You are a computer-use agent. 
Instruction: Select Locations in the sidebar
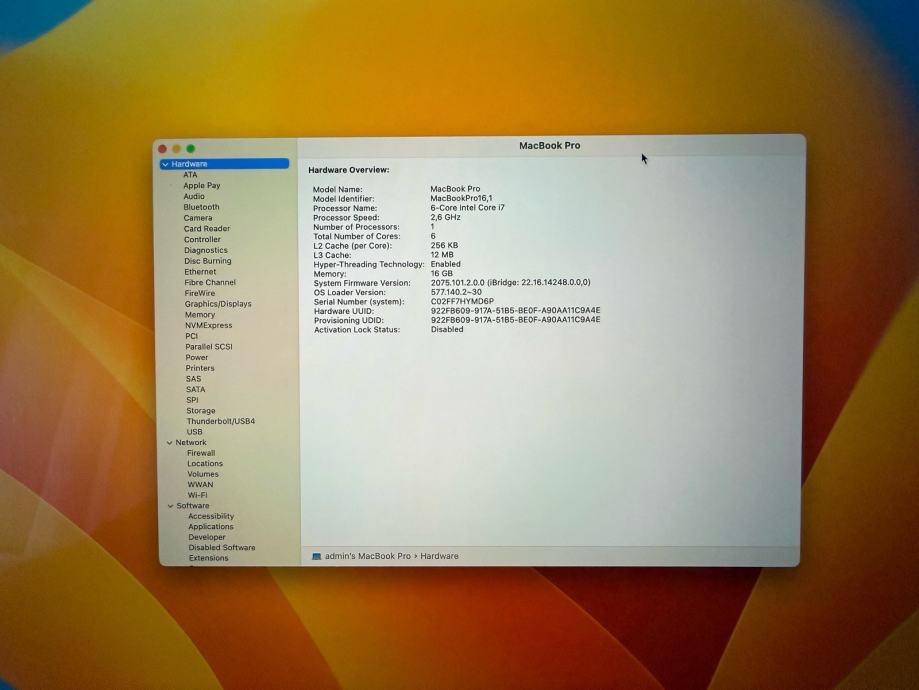click(205, 464)
